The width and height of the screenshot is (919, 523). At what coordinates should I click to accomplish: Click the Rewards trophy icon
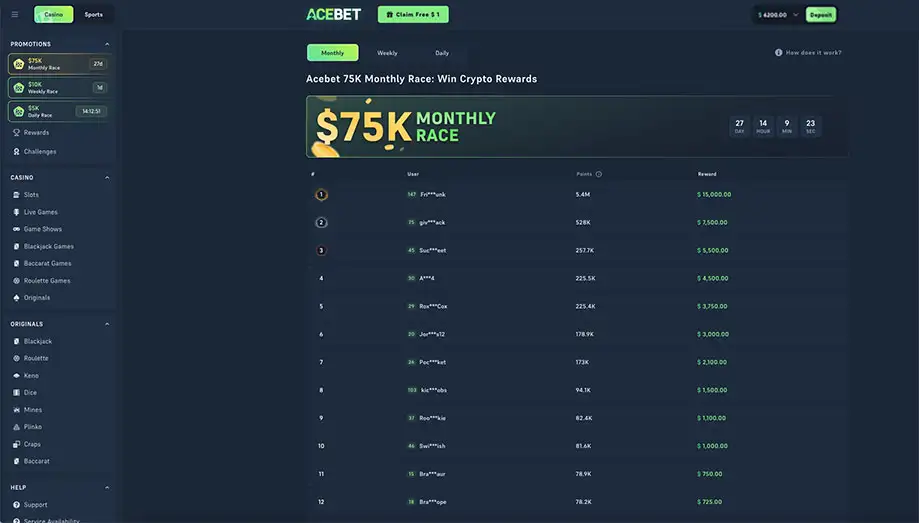click(16, 133)
